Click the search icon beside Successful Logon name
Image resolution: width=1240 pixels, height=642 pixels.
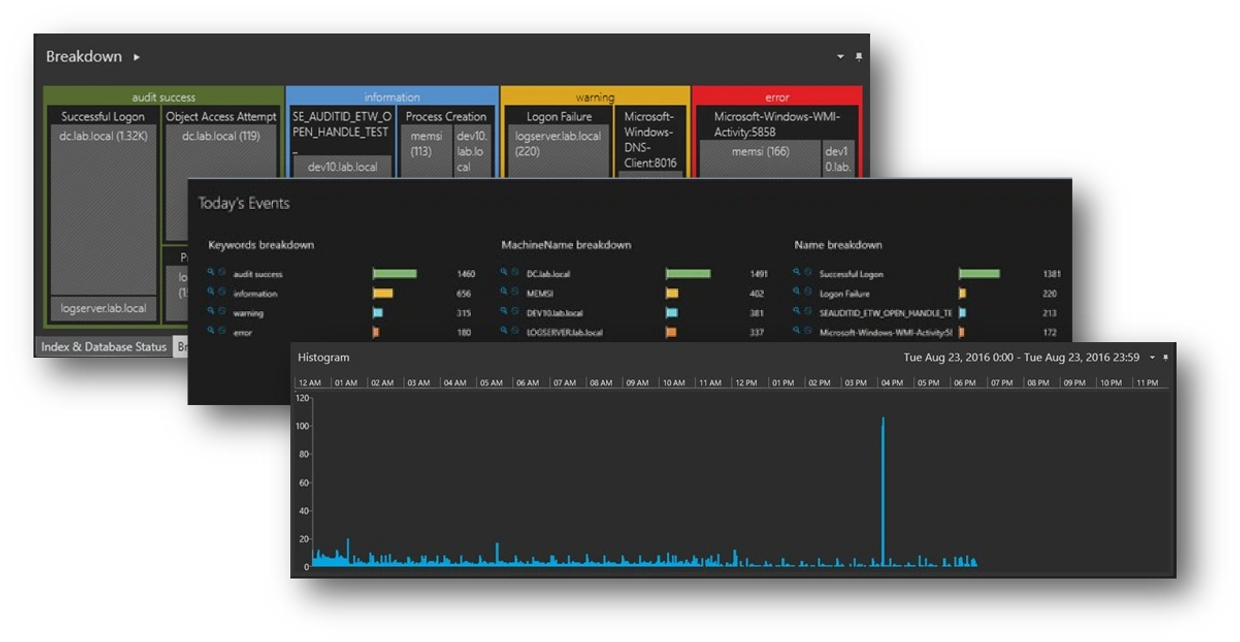click(x=797, y=273)
